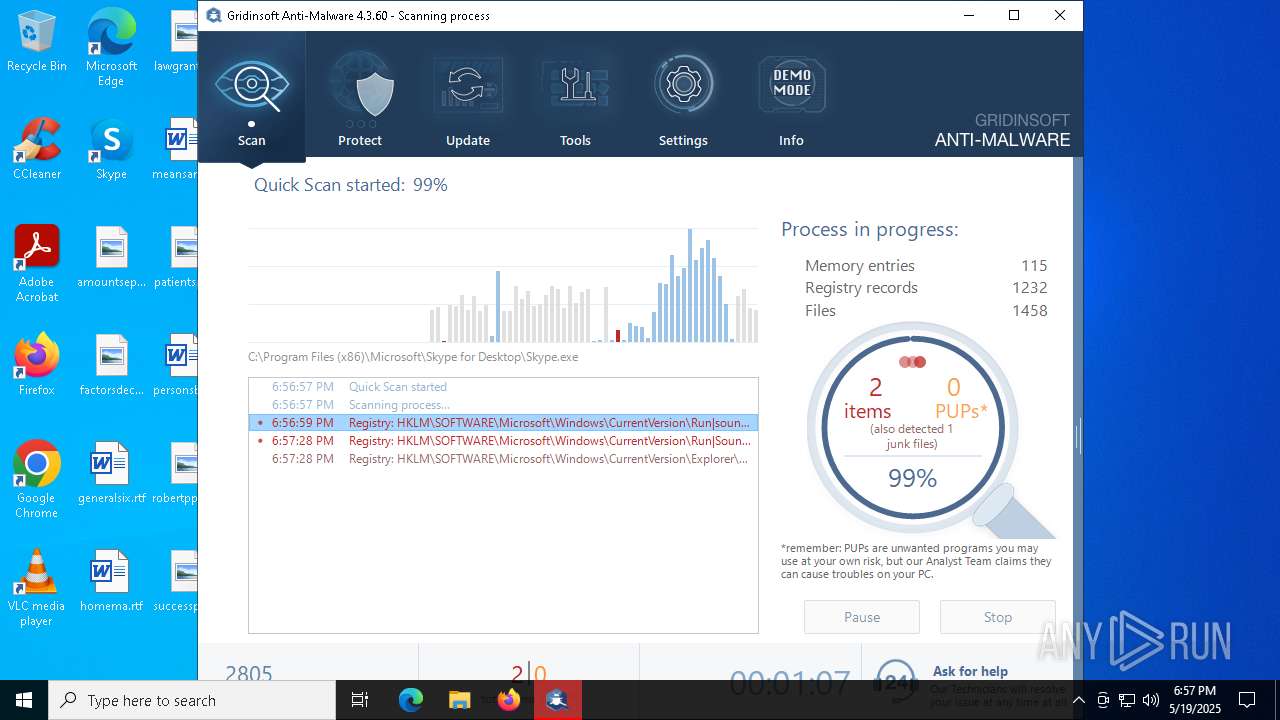Click the Scan tab label
This screenshot has height=720, width=1280.
click(x=252, y=141)
